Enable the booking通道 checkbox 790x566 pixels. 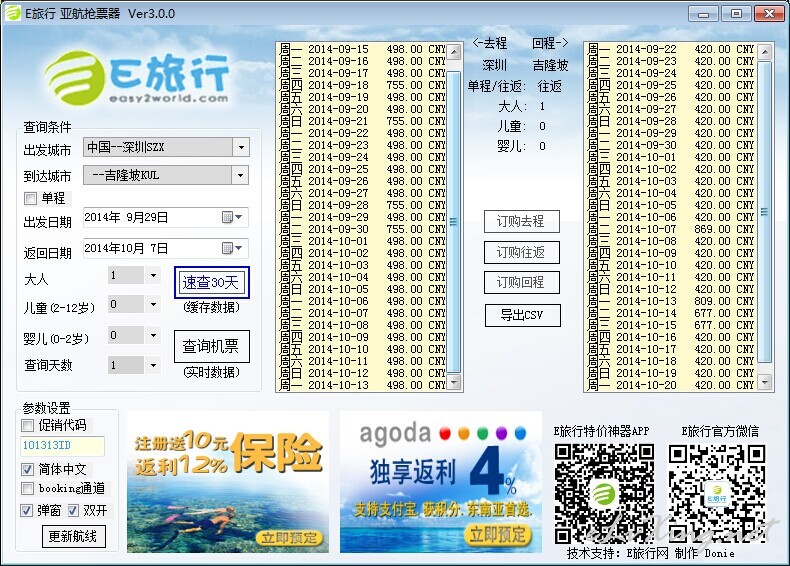coord(27,488)
